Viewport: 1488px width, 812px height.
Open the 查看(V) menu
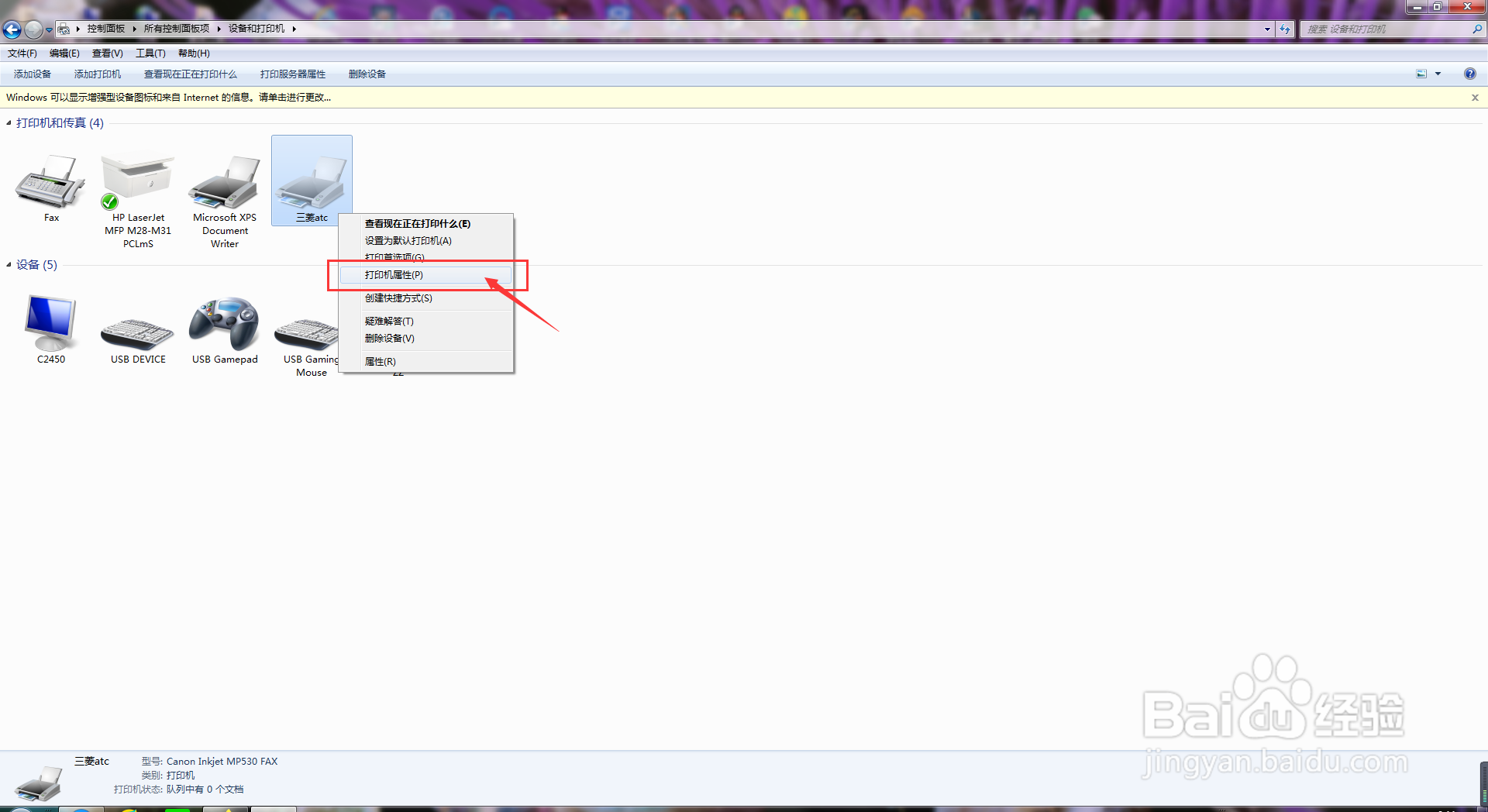click(x=108, y=53)
